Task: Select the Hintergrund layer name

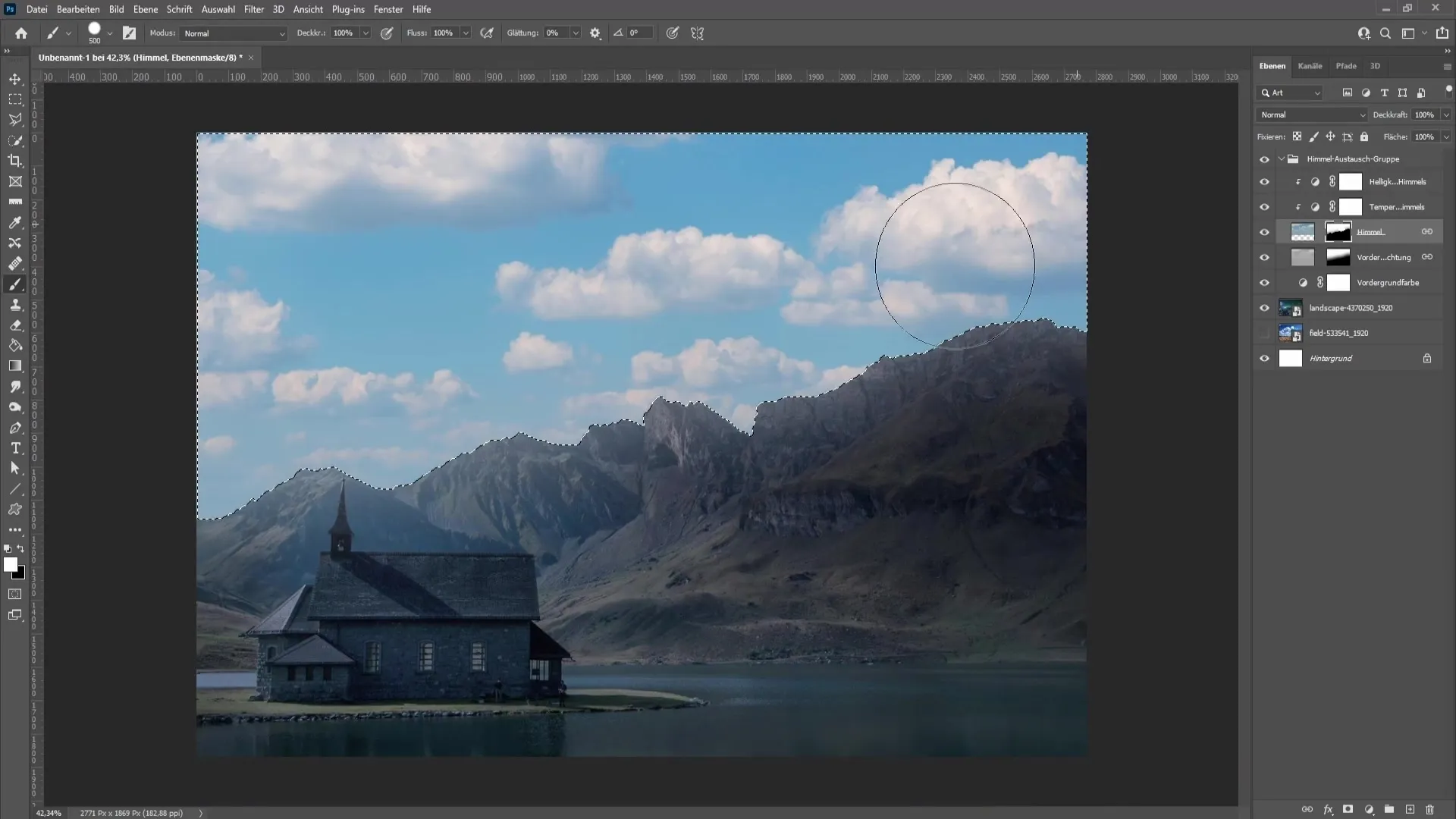Action: coord(1331,359)
